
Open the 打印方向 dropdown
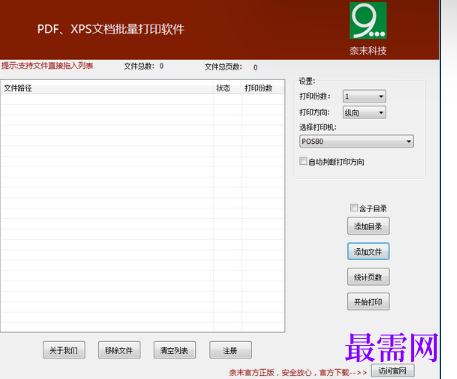tap(364, 113)
